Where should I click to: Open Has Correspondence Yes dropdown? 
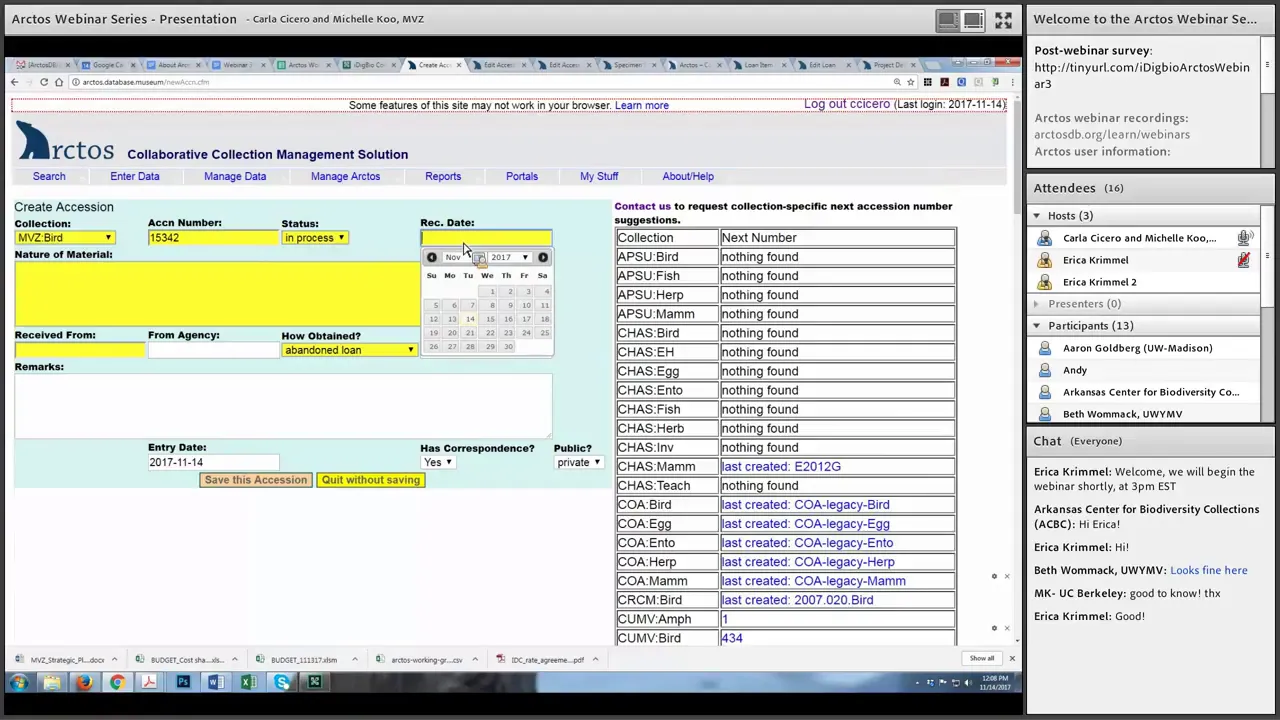pyautogui.click(x=438, y=462)
